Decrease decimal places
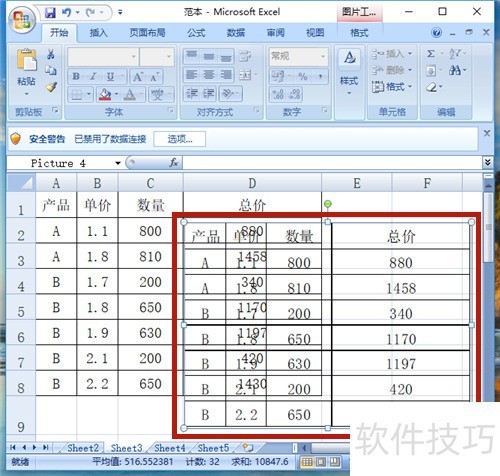 (x=294, y=95)
